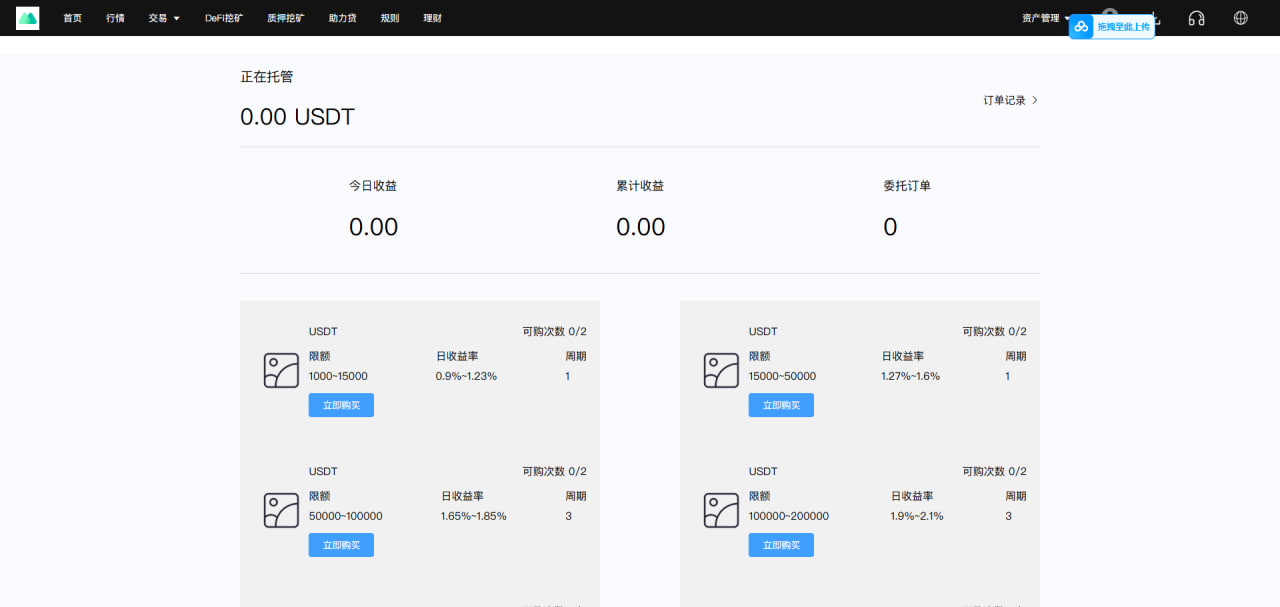Click the 0.9%~1.23% daily rate value
Screen dimensions: 1280x607
(466, 376)
